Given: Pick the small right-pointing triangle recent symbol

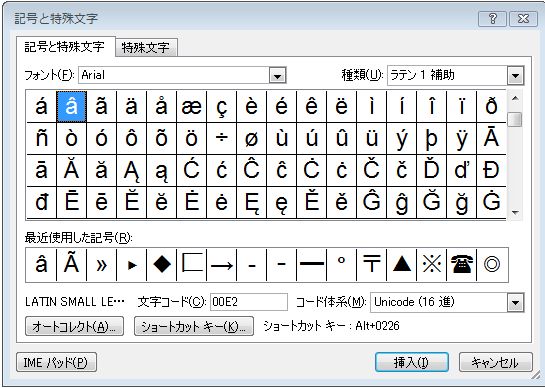Looking at the screenshot, I should (132, 265).
